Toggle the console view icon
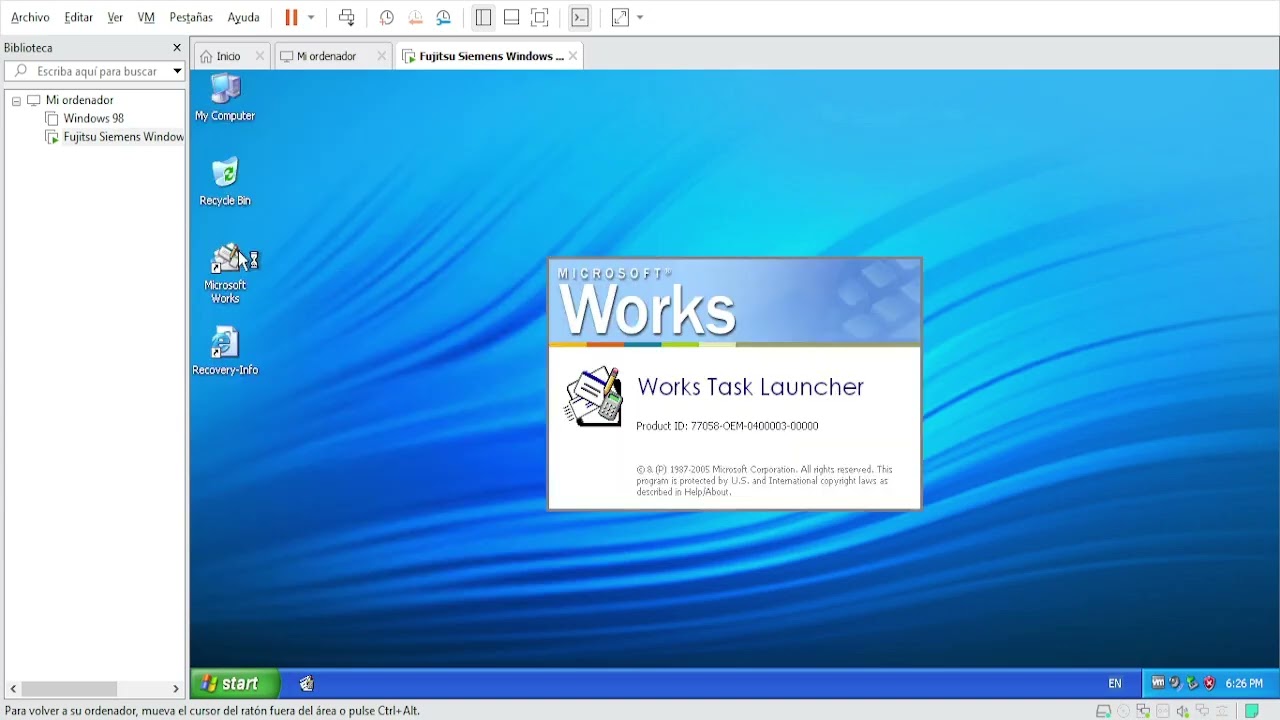Screen dimensions: 1280x720 point(580,17)
